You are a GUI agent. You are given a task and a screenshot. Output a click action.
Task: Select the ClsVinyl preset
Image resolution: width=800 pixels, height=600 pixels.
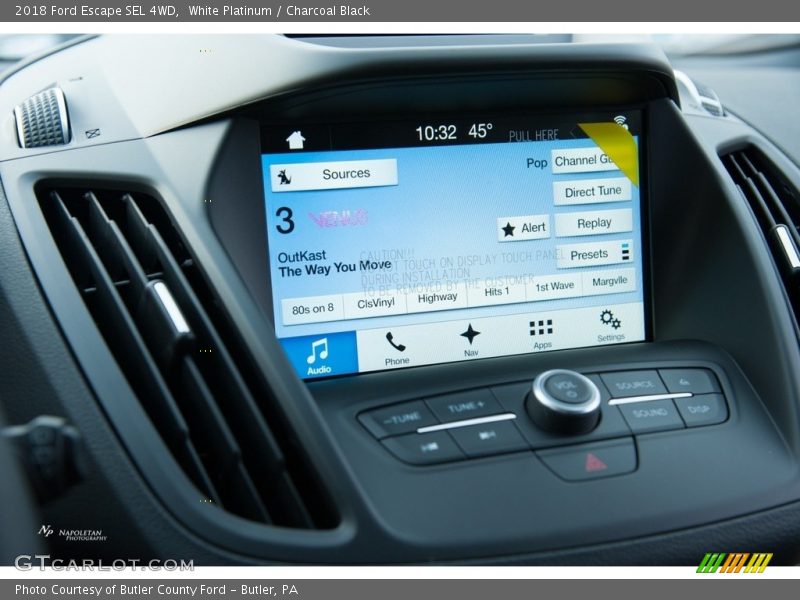376,303
